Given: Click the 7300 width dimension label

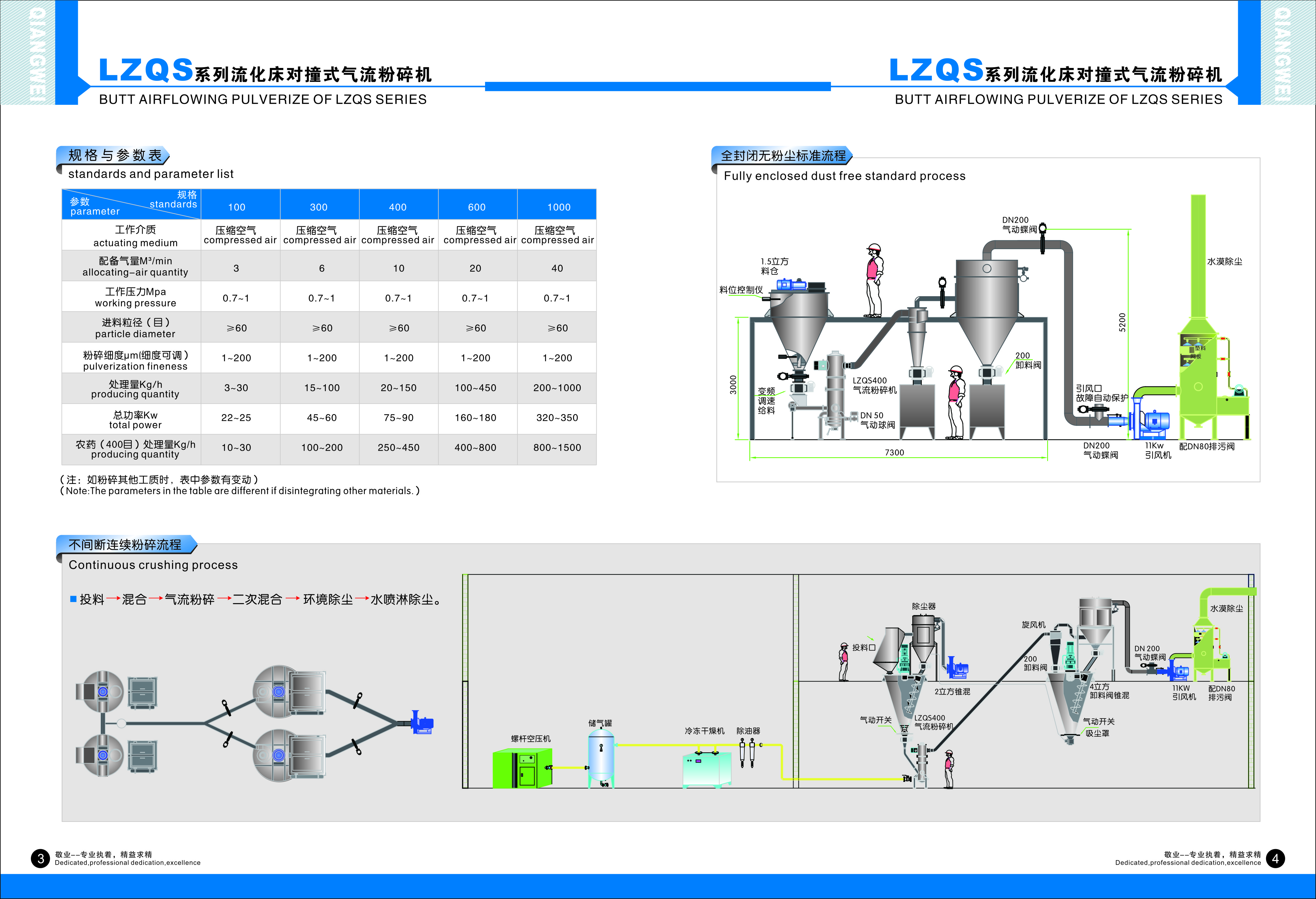Looking at the screenshot, I should pyautogui.click(x=894, y=452).
